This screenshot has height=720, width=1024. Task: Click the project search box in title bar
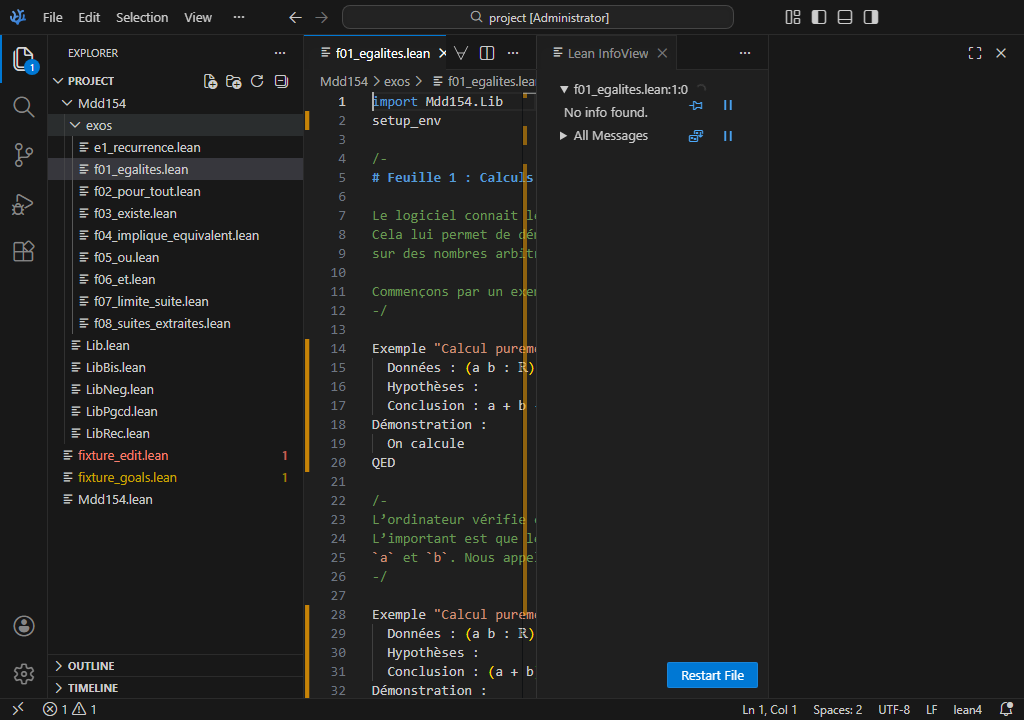[x=538, y=17]
